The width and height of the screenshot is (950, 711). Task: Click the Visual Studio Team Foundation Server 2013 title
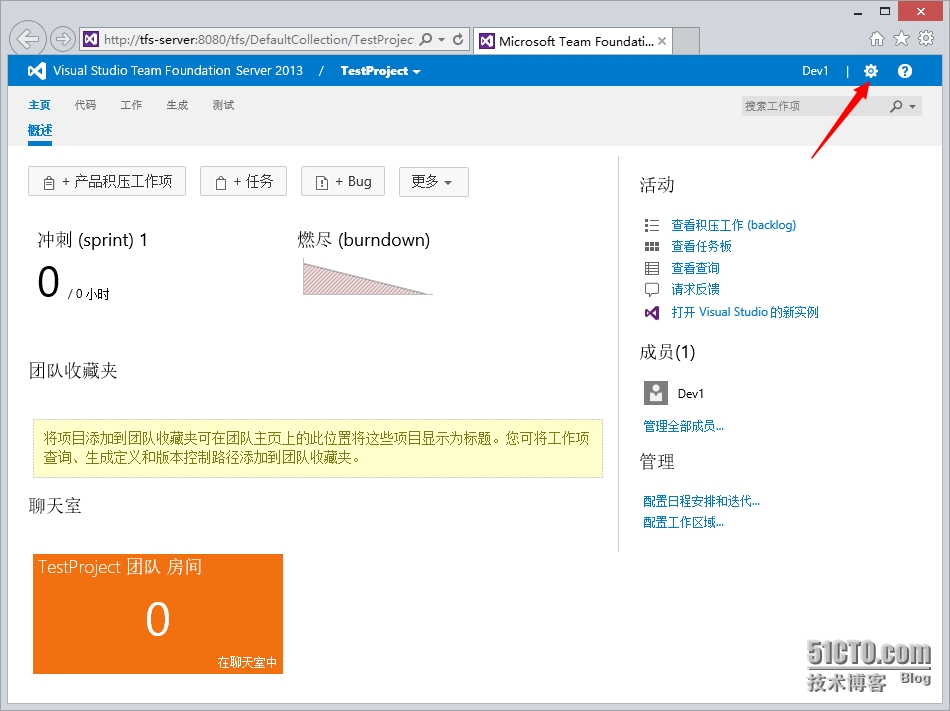[x=178, y=71]
